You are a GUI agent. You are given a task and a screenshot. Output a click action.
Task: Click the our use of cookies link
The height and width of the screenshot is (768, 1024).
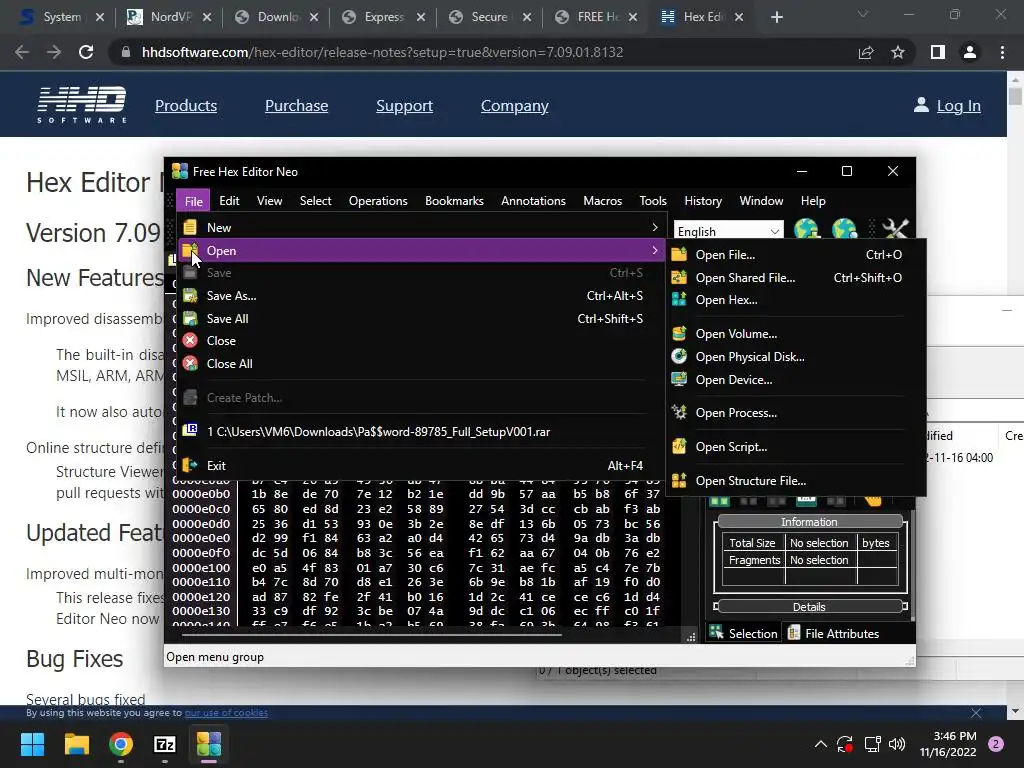226,712
